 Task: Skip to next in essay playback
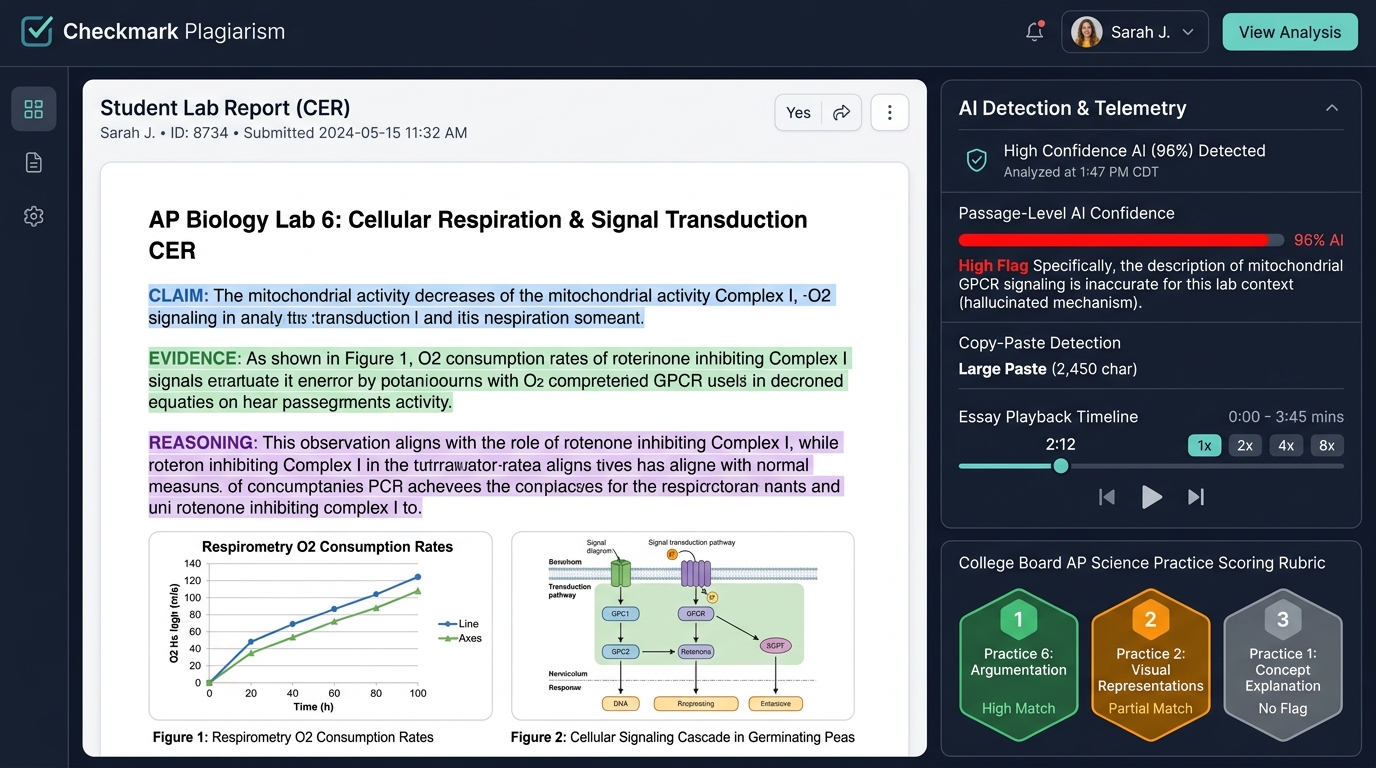(x=1196, y=497)
